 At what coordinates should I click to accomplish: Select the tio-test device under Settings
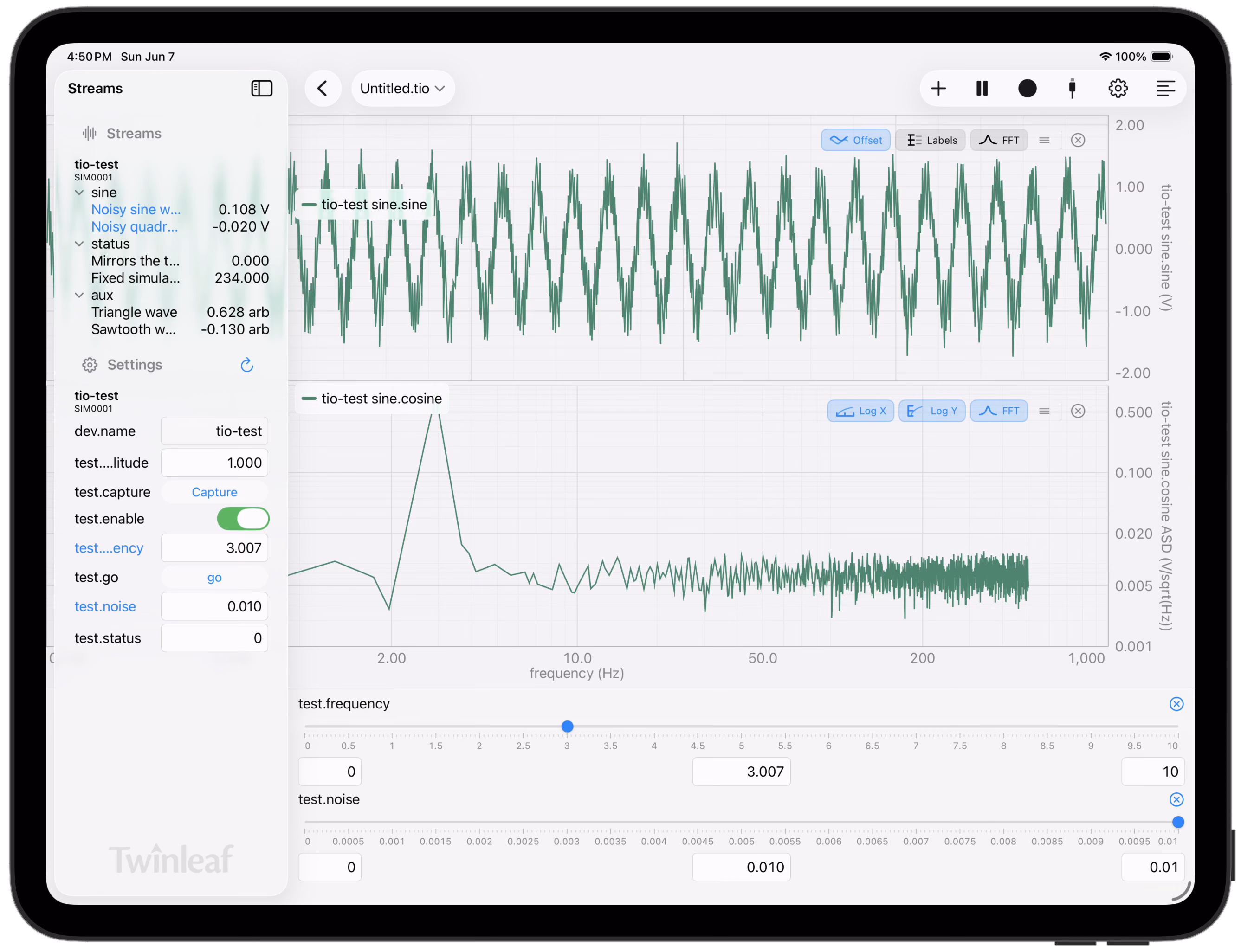click(97, 401)
